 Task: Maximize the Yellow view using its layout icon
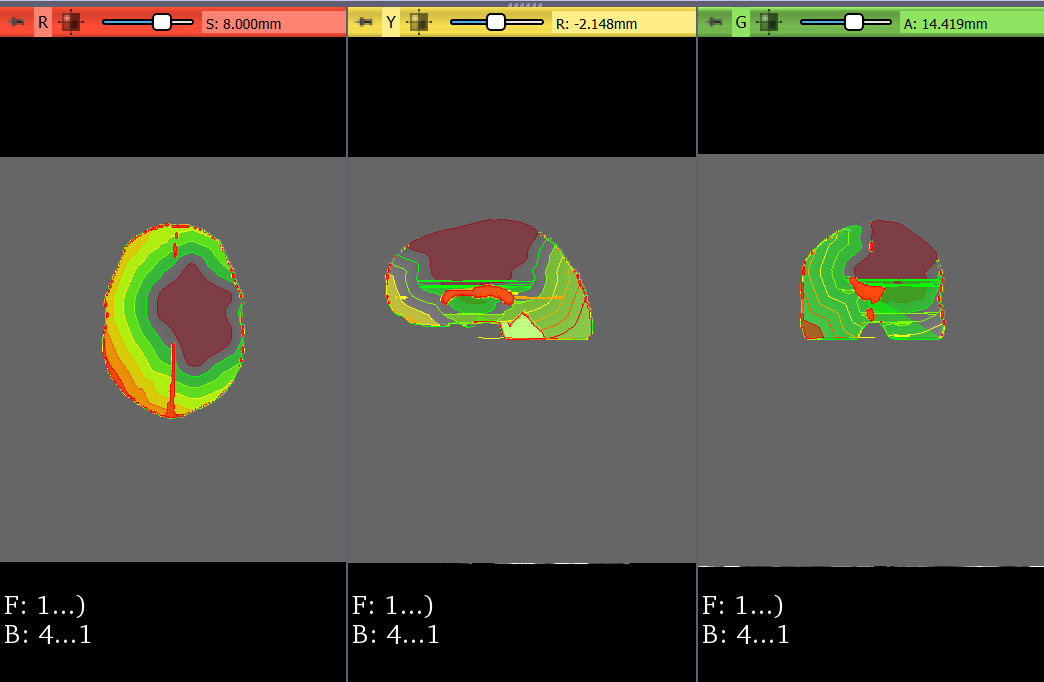418,22
